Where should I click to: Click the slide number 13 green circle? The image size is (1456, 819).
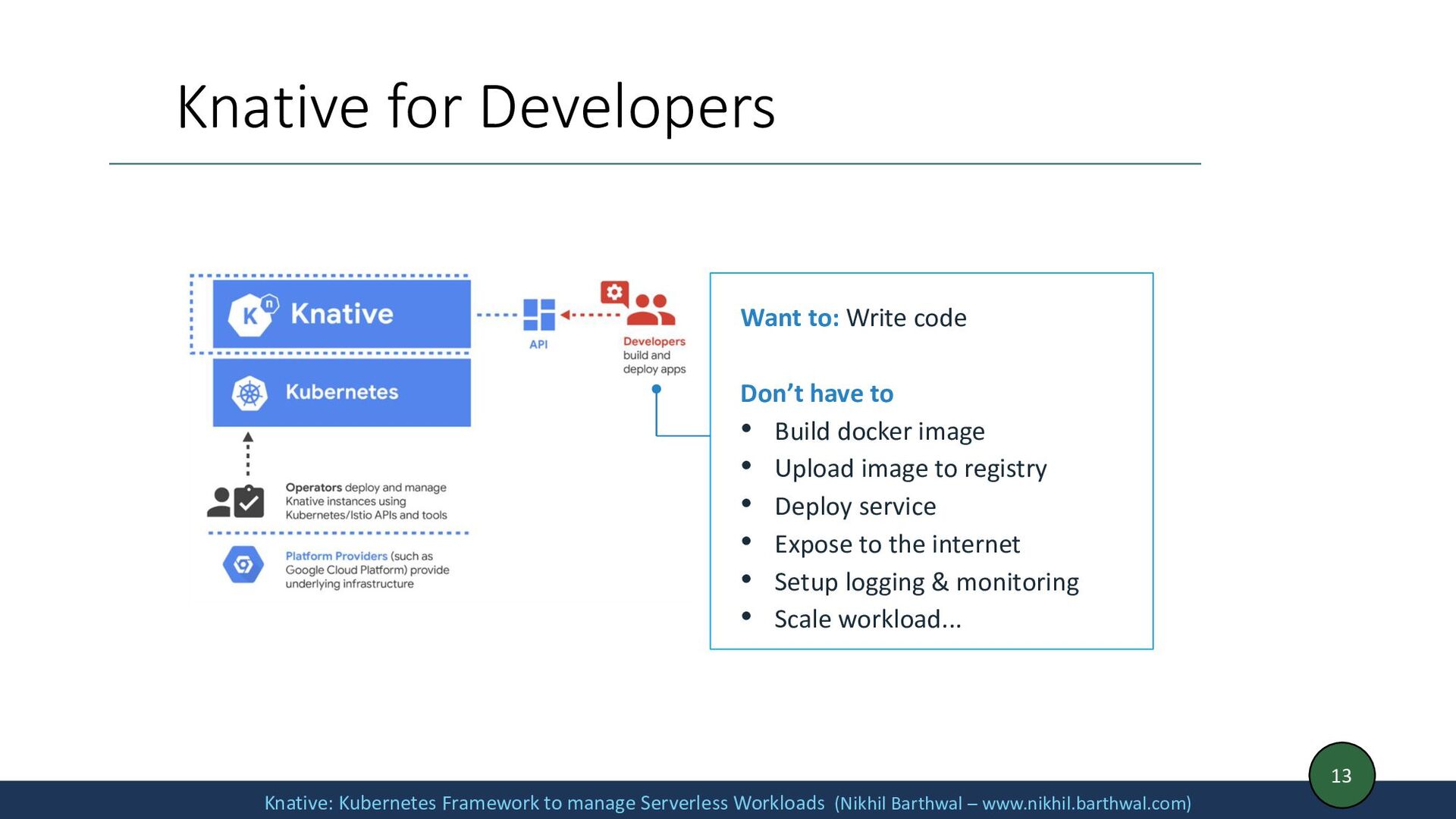[x=1341, y=775]
